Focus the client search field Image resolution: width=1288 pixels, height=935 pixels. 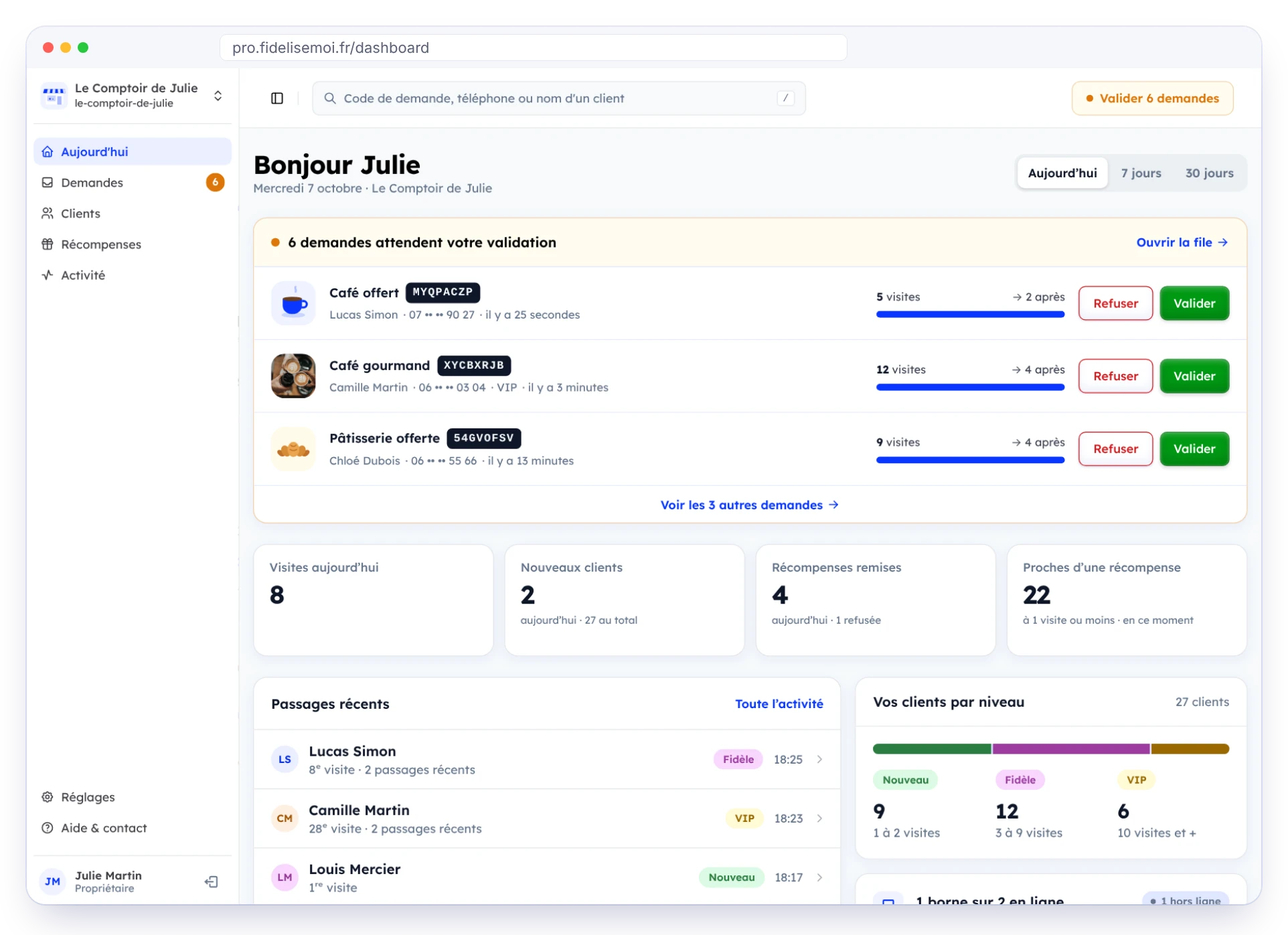(x=559, y=98)
